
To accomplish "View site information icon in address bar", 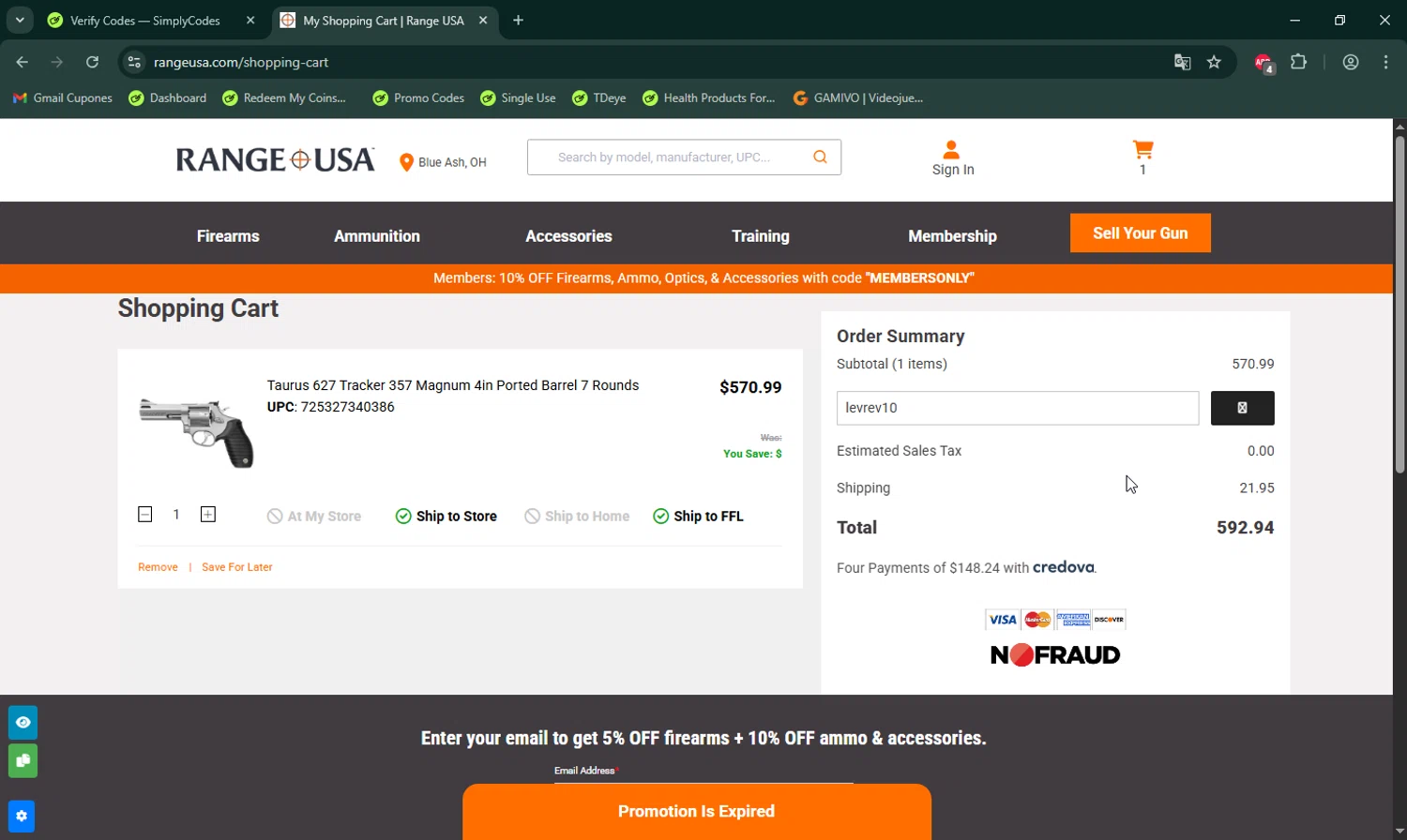I will [x=134, y=62].
